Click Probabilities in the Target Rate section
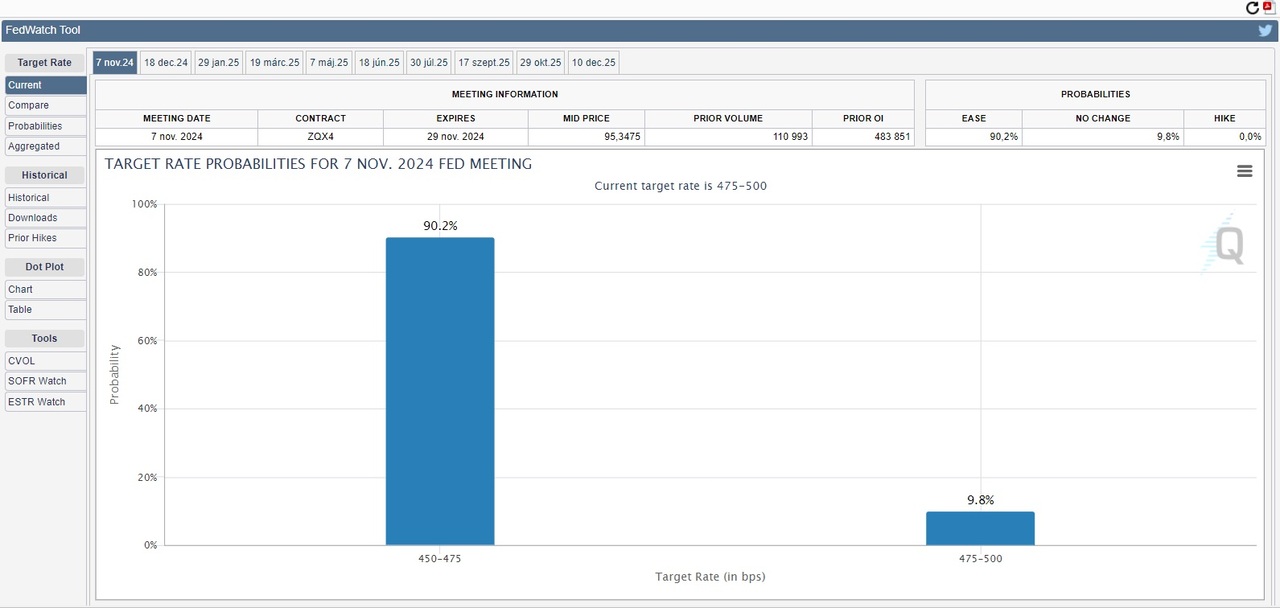This screenshot has width=1280, height=608. (35, 126)
